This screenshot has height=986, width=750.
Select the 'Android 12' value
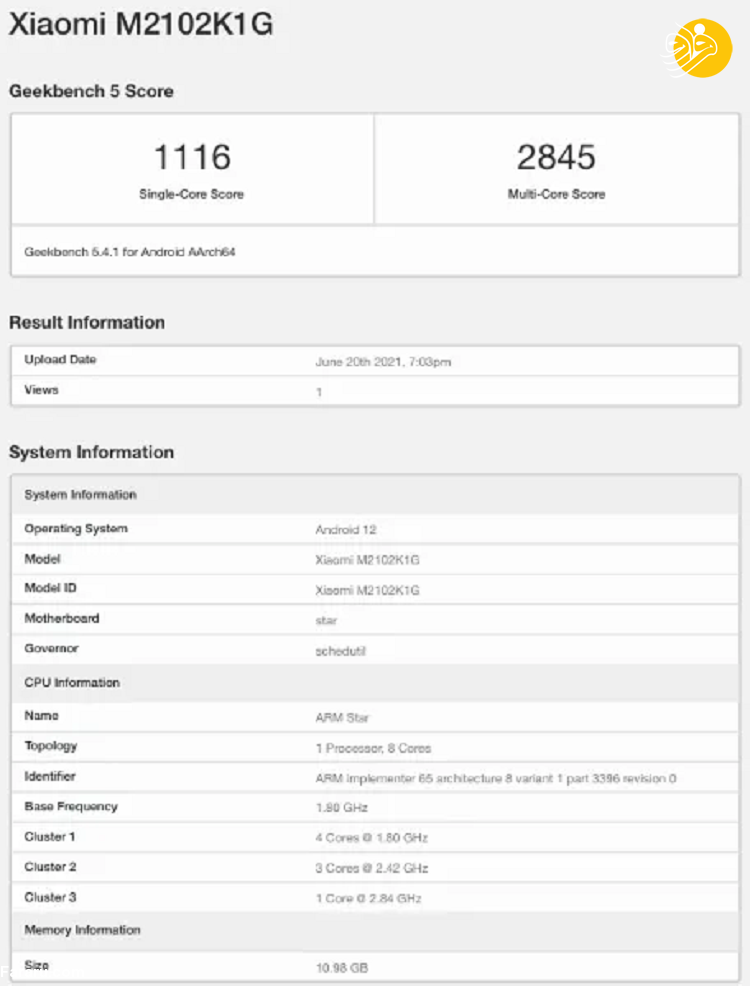346,530
